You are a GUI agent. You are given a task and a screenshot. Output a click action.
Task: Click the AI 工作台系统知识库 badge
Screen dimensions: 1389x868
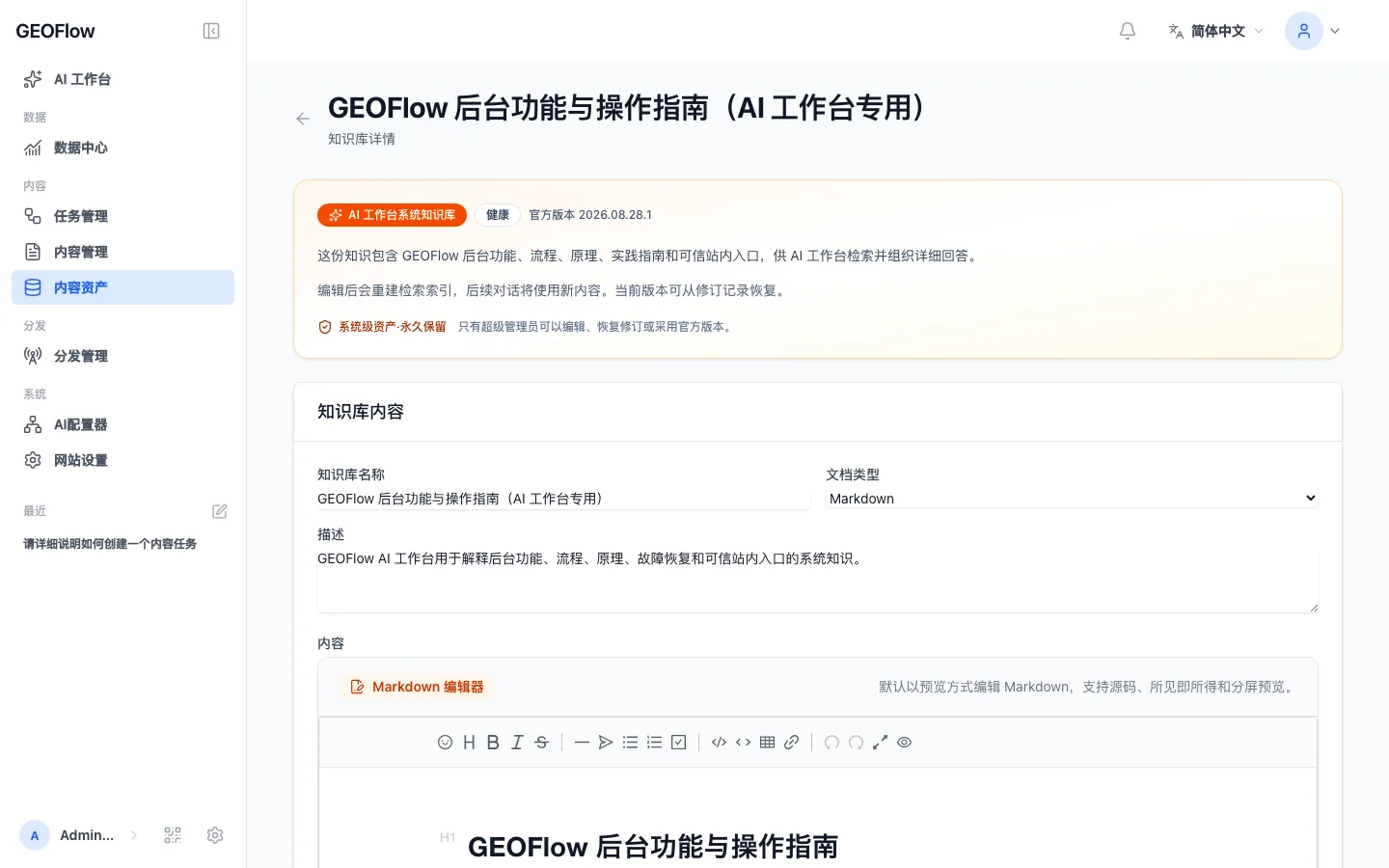(x=392, y=215)
